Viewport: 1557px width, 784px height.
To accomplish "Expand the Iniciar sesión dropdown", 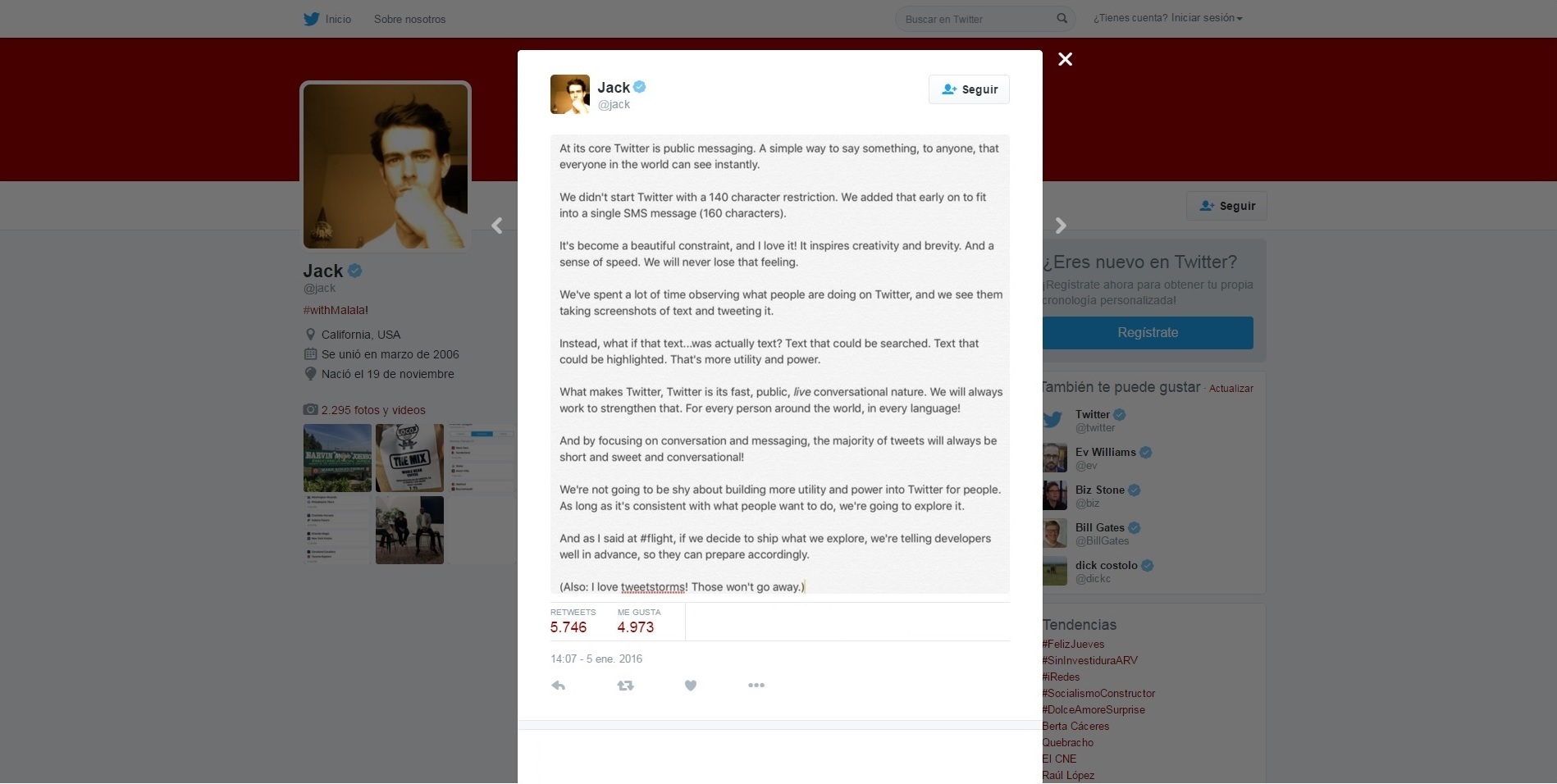I will [x=1167, y=18].
